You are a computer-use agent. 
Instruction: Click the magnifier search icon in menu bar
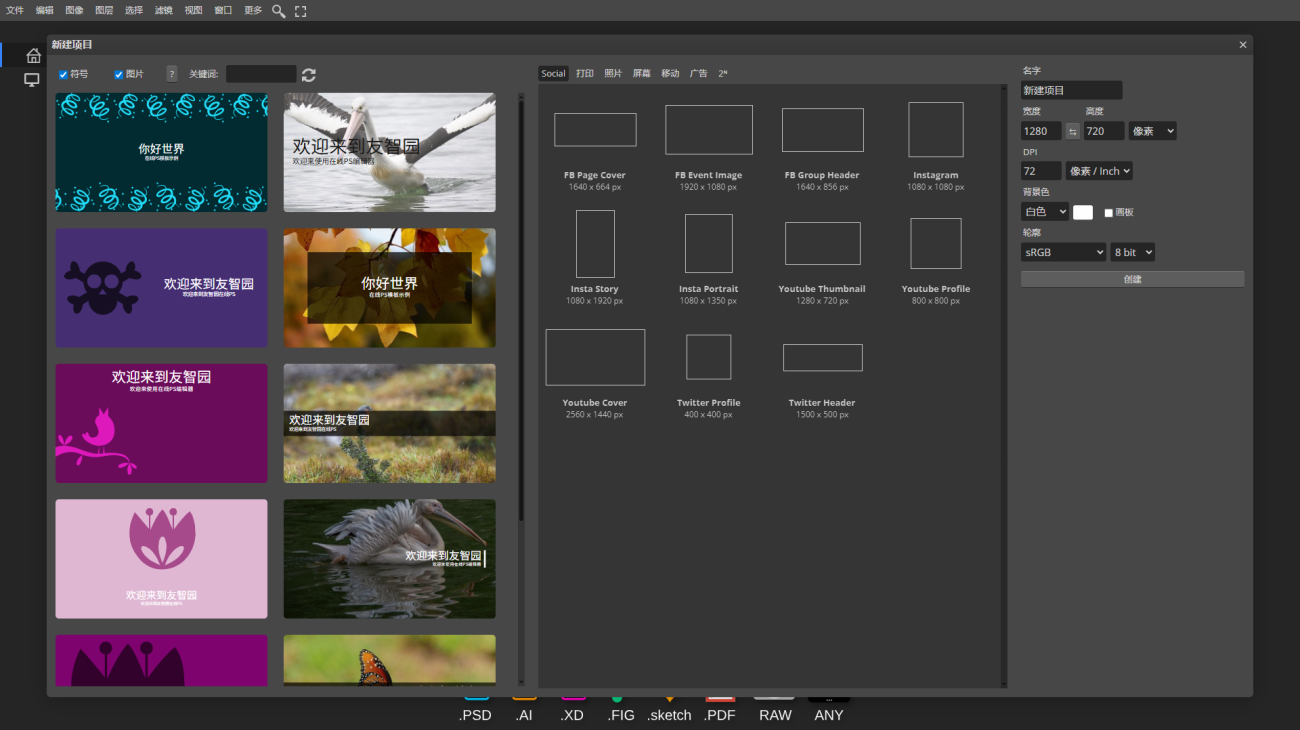point(279,11)
